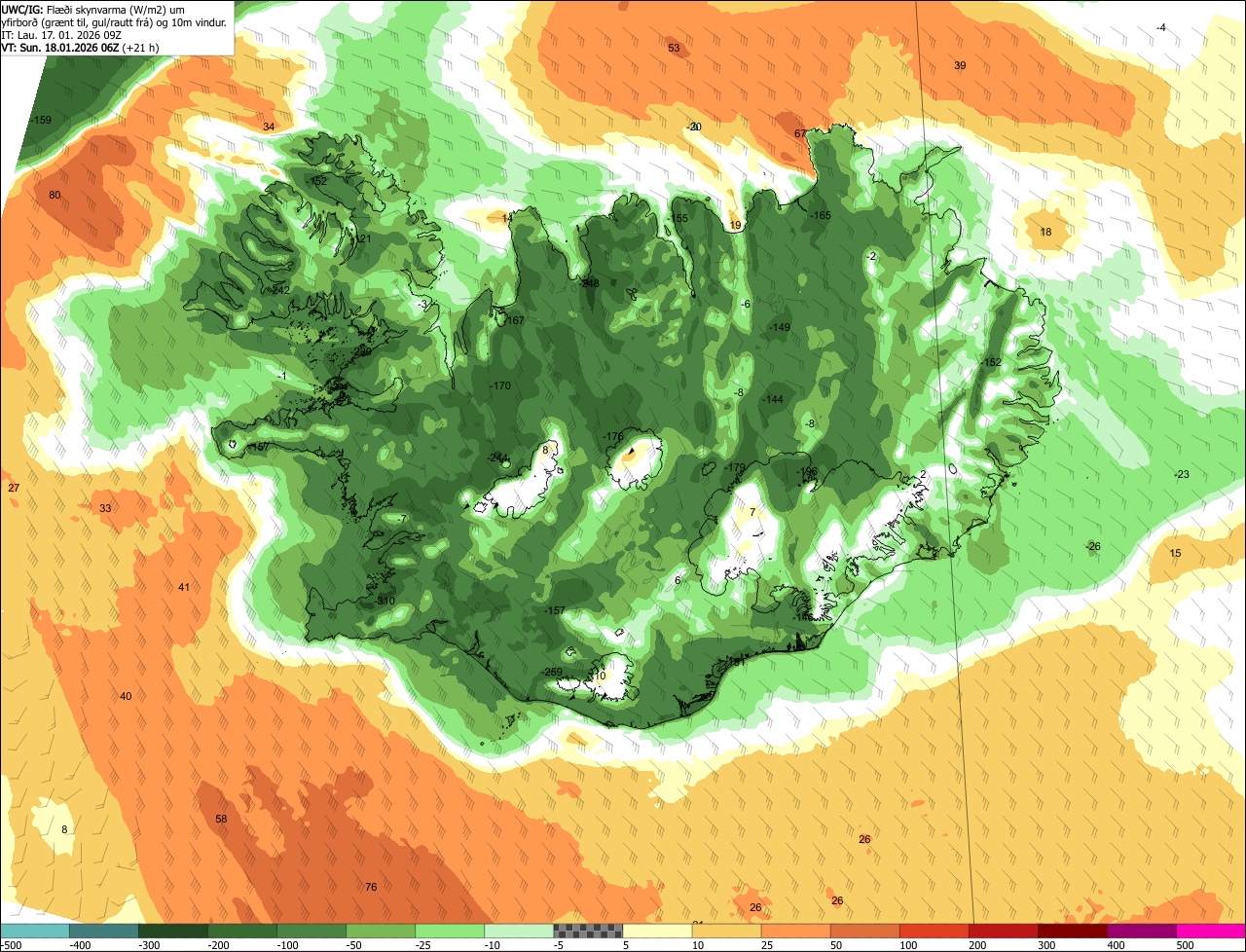Screen dimensions: 1246x952
Task: Click the 500 legend label
Action: tap(1185, 945)
